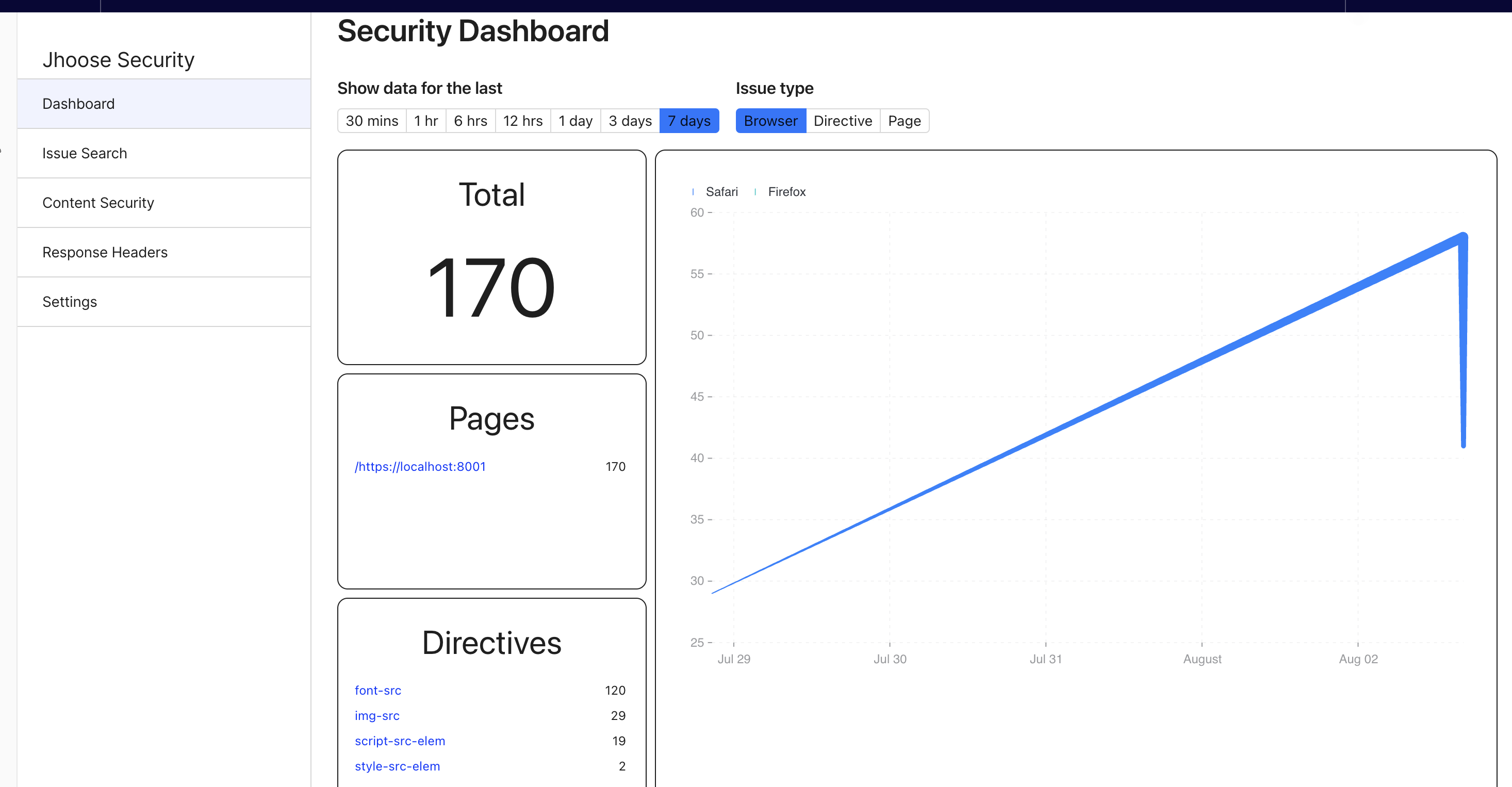This screenshot has width=1512, height=787.
Task: Toggle Firefox series in chart legend
Action: [786, 192]
